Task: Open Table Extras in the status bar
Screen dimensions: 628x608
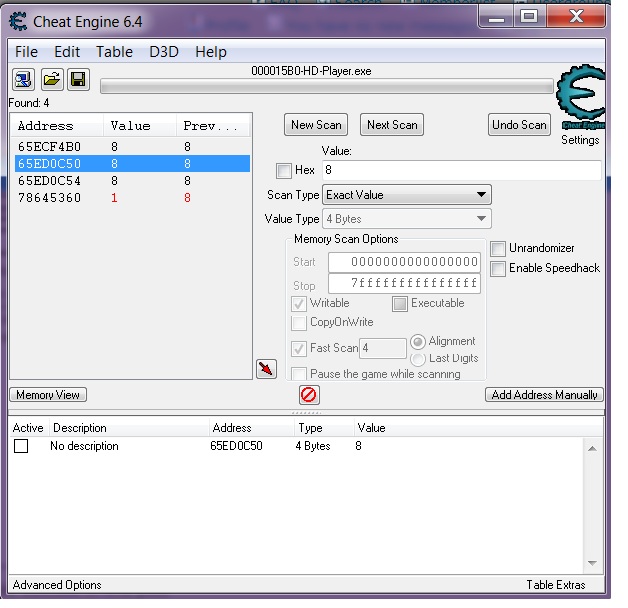Action: [556, 585]
